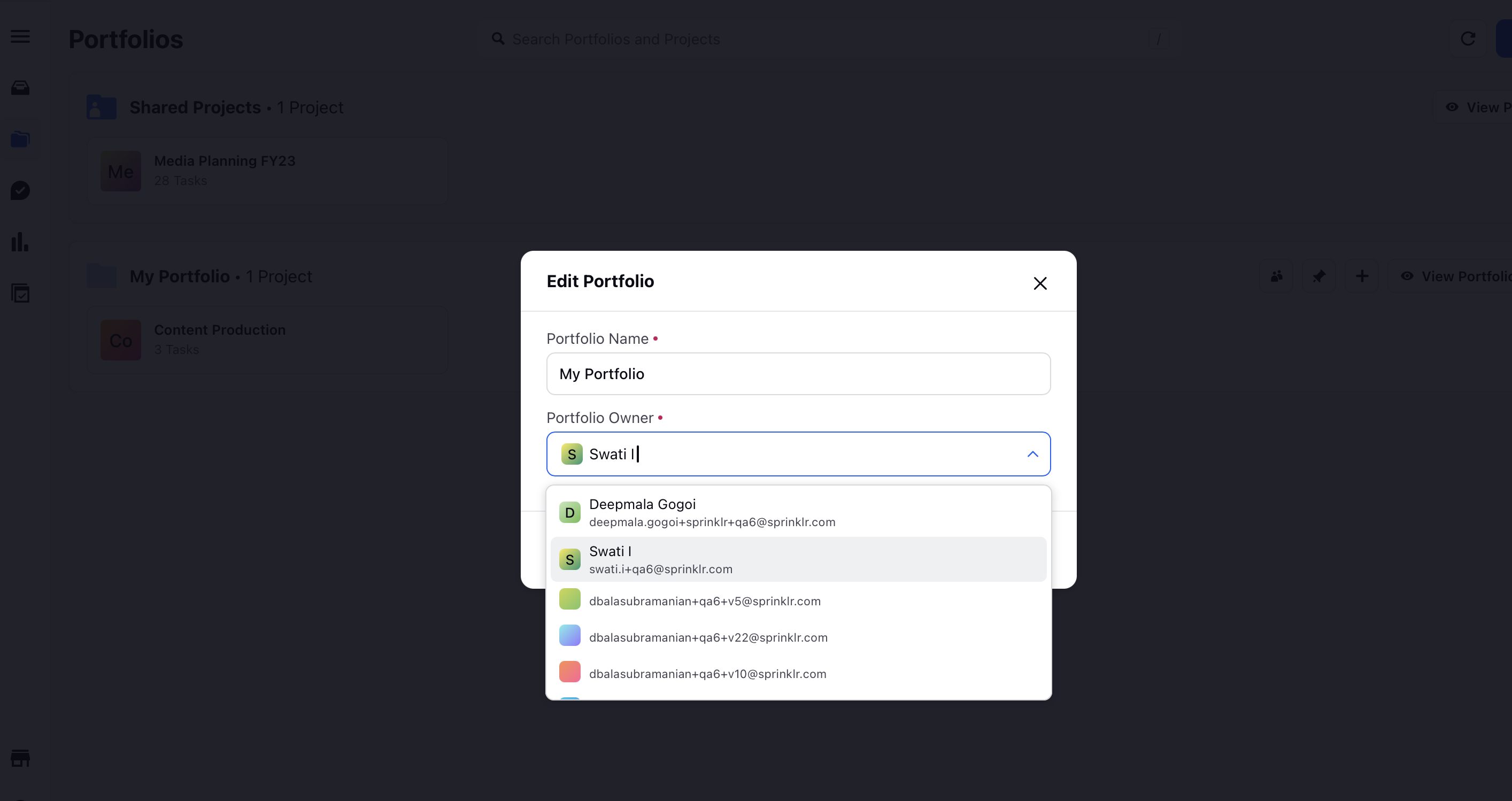Select Swati I from owner list
This screenshot has height=801, width=1512.
pos(798,560)
